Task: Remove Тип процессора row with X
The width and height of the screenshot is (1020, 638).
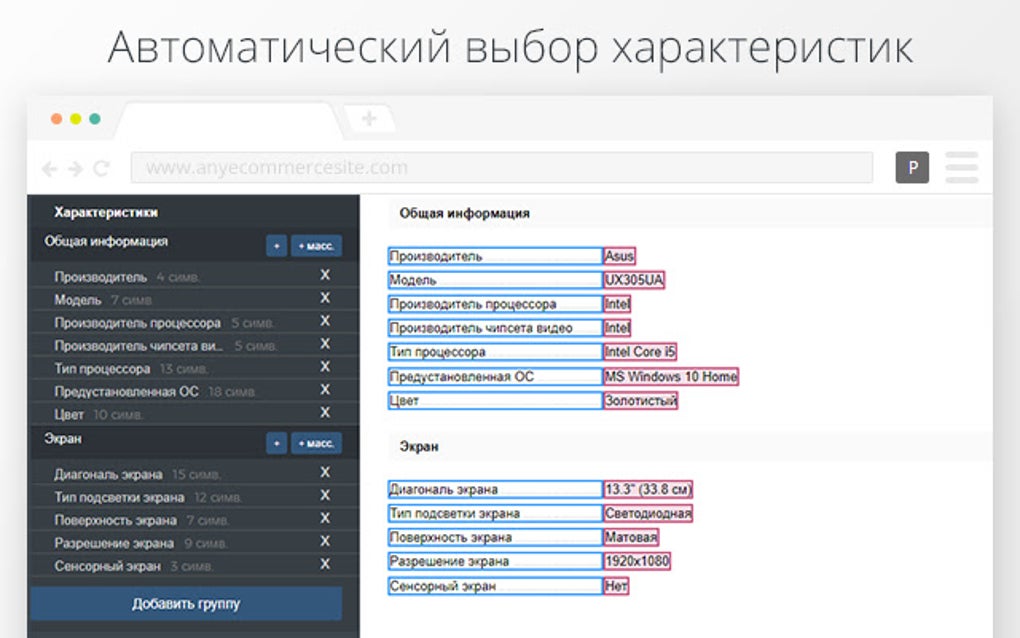Action: [325, 367]
